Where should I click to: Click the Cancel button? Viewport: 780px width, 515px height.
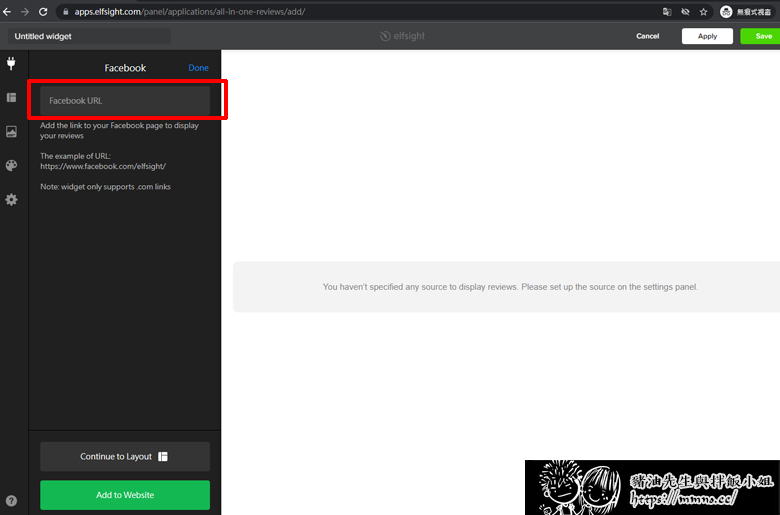(x=647, y=36)
